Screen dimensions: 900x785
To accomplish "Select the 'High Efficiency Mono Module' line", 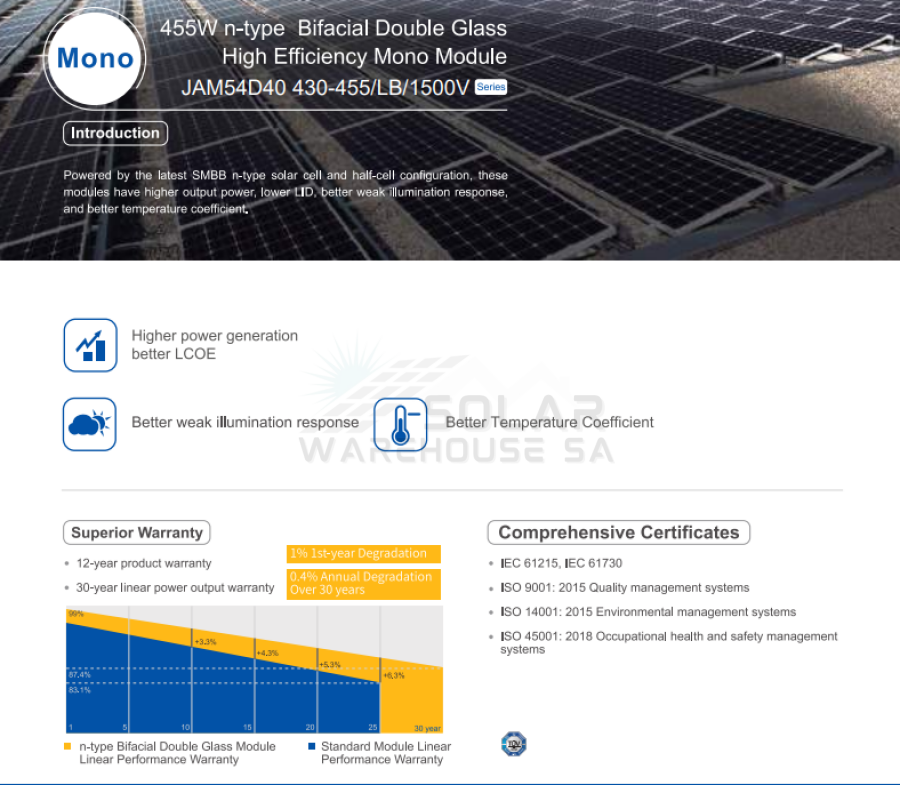I will 364,57.
